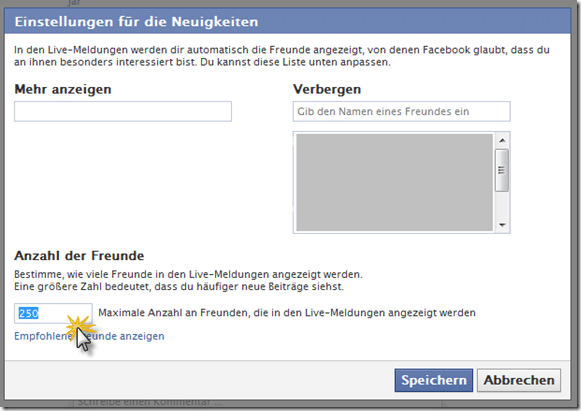The image size is (581, 411).
Task: Click the 'Anzahl der Freunde' heading
Action: [x=79, y=256]
